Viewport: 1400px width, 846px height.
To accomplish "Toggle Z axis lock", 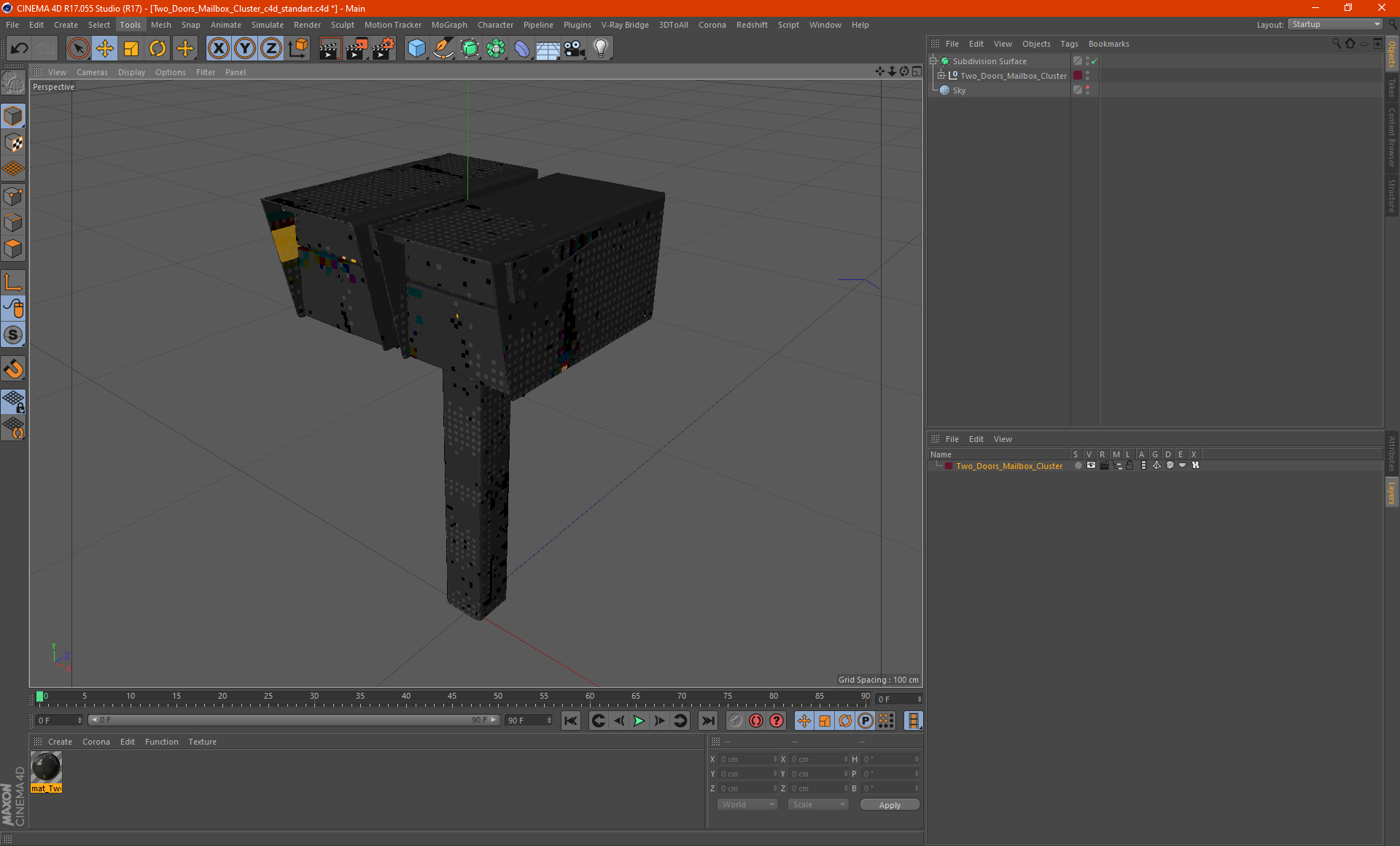I will (271, 49).
